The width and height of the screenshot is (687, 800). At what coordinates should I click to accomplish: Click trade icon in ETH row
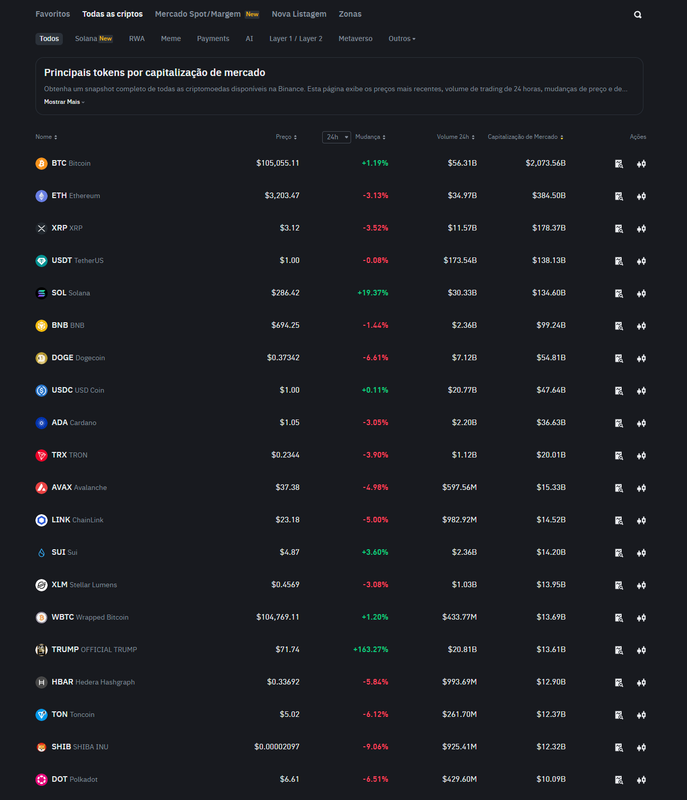pyautogui.click(x=642, y=196)
